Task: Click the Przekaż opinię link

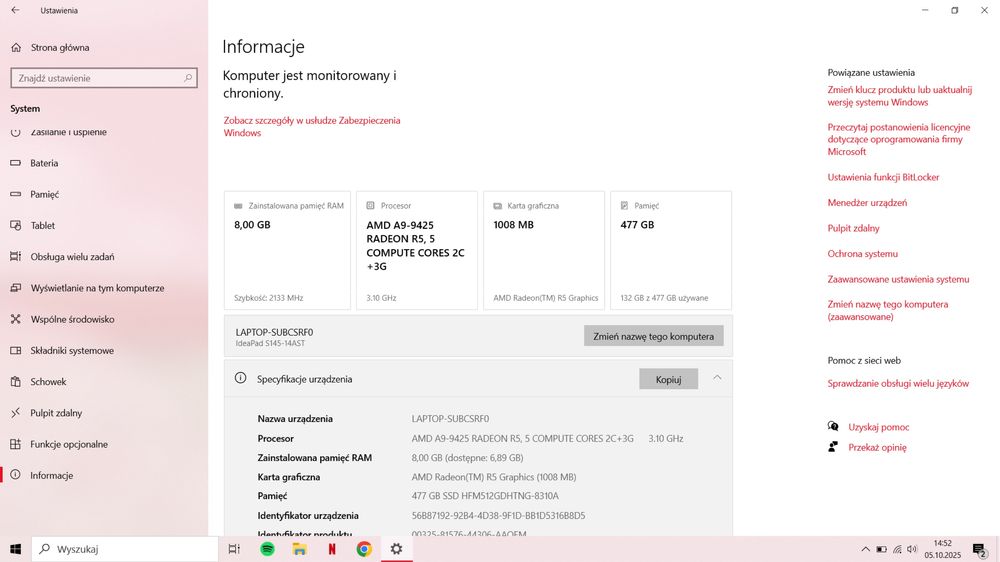Action: click(x=877, y=448)
